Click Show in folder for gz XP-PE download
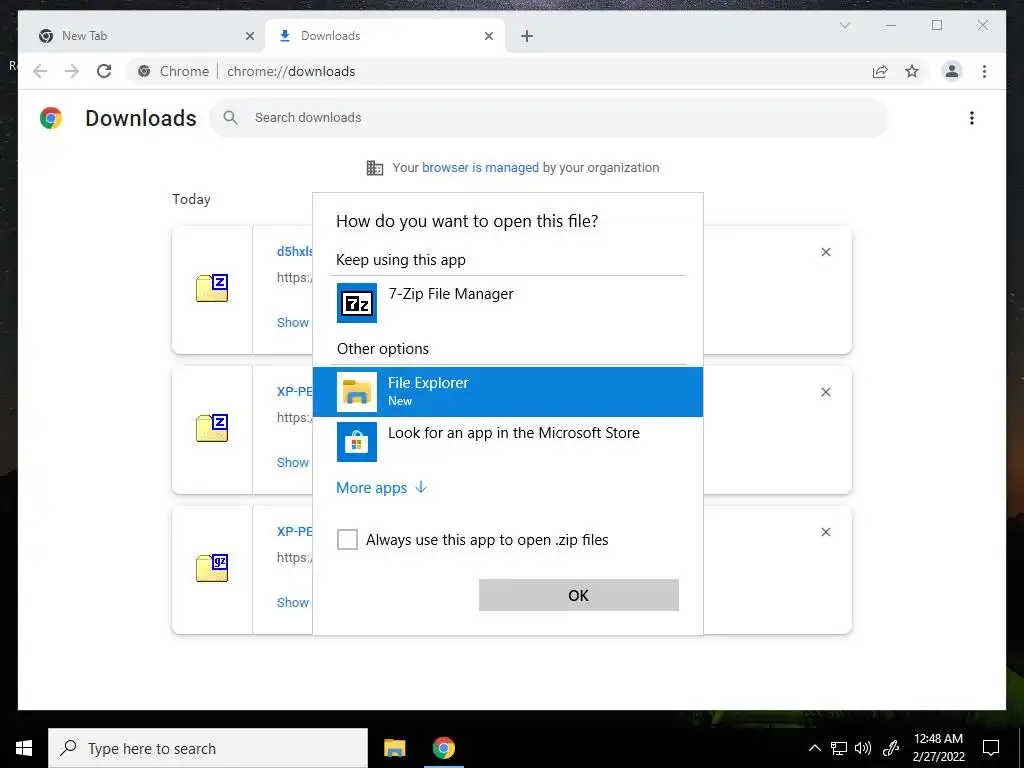Image resolution: width=1024 pixels, height=768 pixels. (293, 602)
